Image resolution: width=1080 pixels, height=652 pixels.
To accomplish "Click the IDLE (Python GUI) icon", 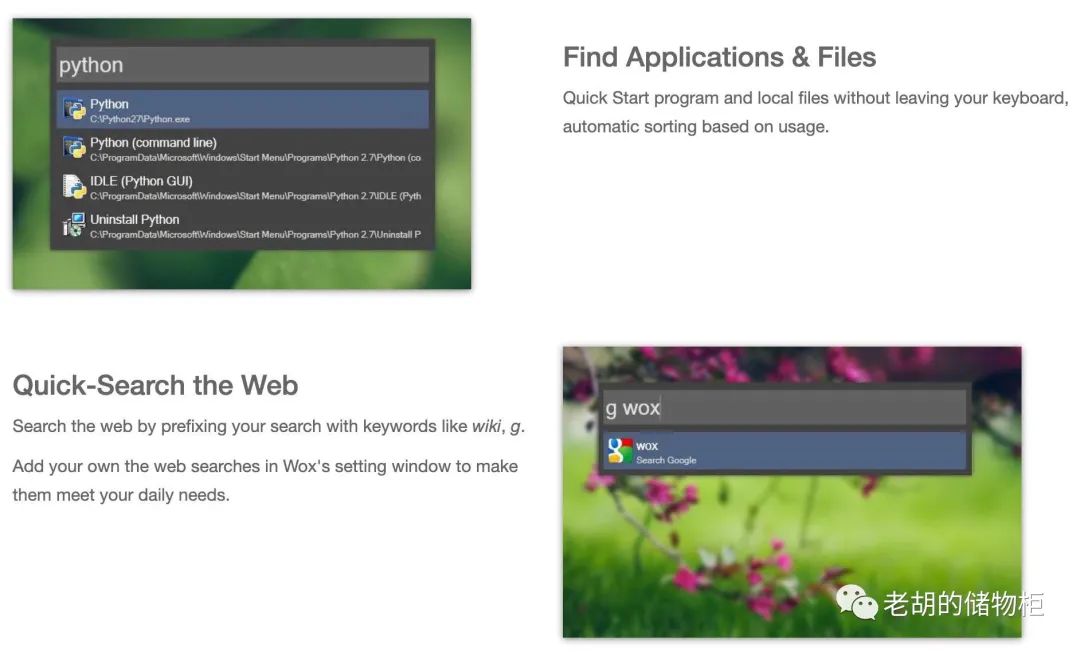I will pos(74,187).
